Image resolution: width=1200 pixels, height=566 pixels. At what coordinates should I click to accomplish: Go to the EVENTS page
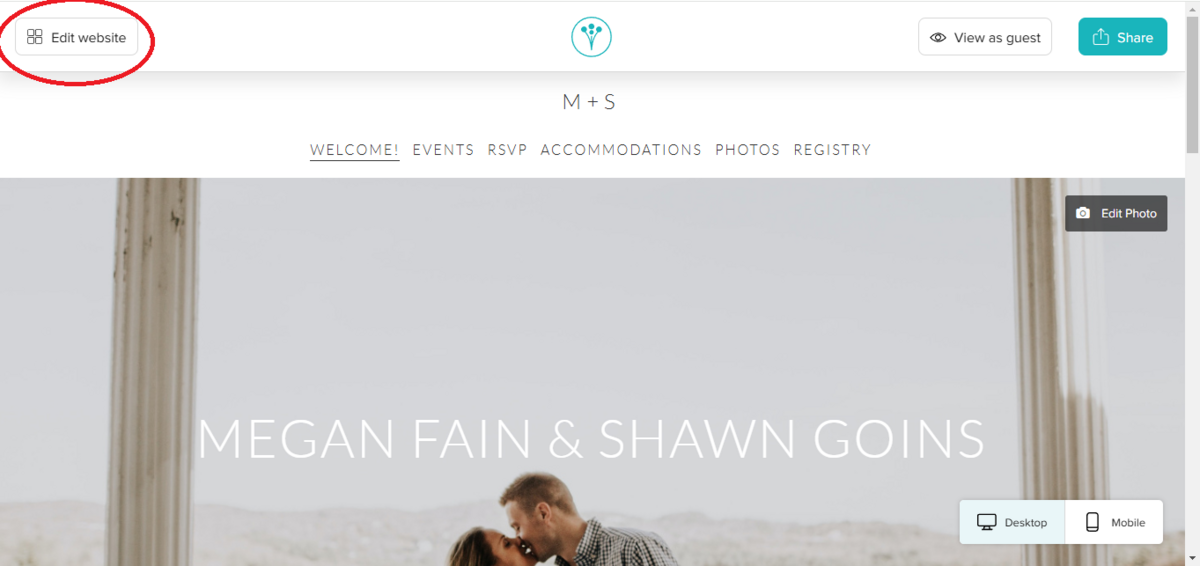(443, 150)
